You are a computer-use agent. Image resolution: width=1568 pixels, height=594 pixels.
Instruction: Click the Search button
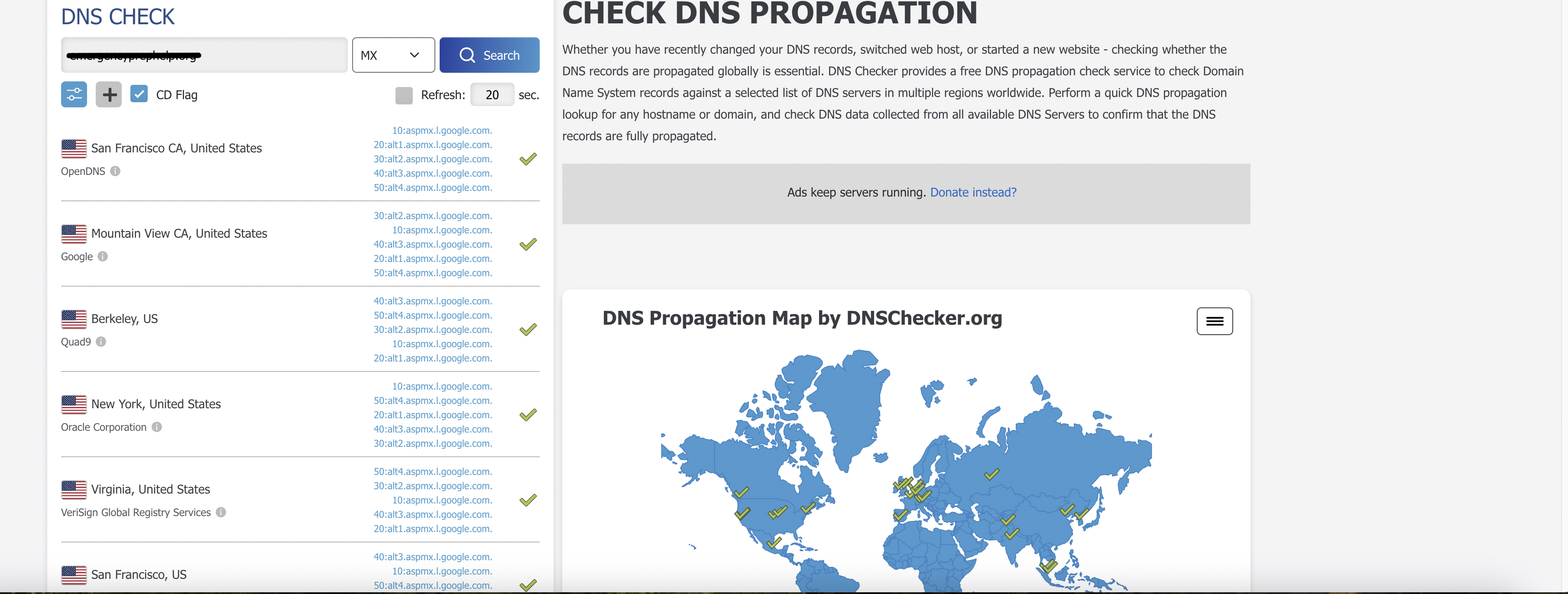click(489, 55)
